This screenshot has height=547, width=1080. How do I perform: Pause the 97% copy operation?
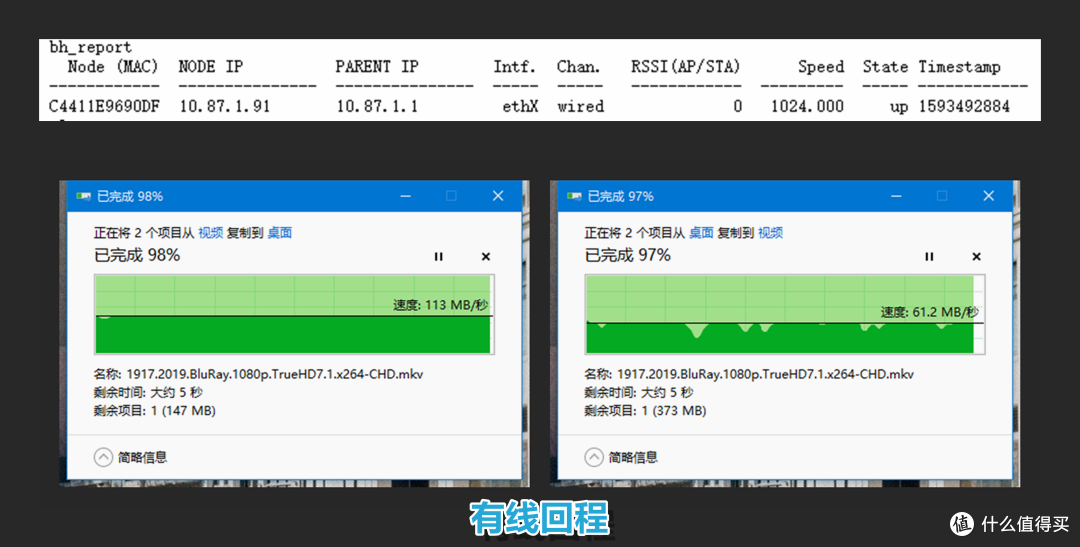pos(929,256)
